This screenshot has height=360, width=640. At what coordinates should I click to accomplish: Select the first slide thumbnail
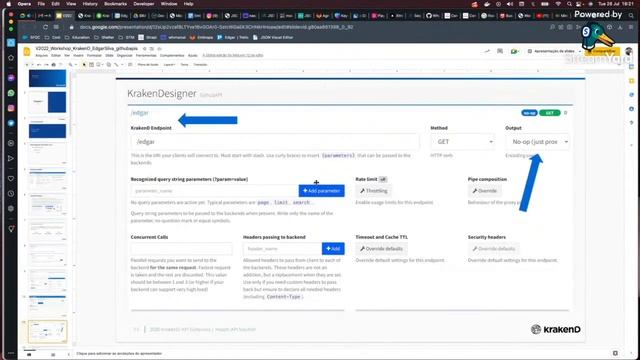pos(47,78)
